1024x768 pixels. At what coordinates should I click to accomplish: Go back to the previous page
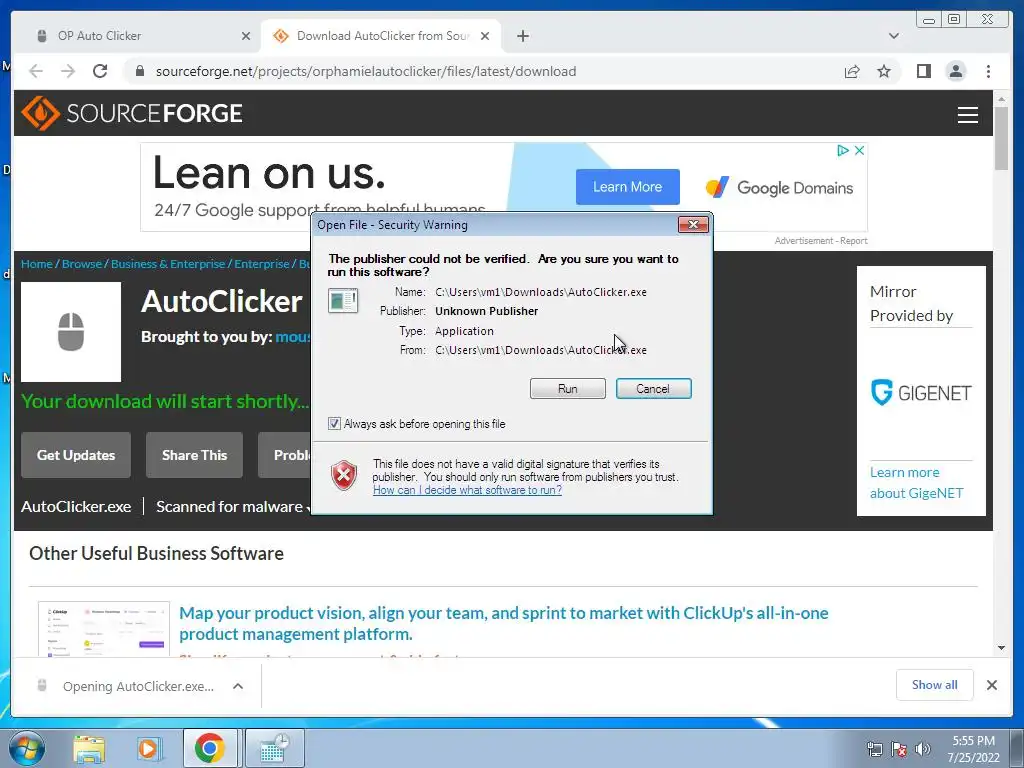click(36, 71)
